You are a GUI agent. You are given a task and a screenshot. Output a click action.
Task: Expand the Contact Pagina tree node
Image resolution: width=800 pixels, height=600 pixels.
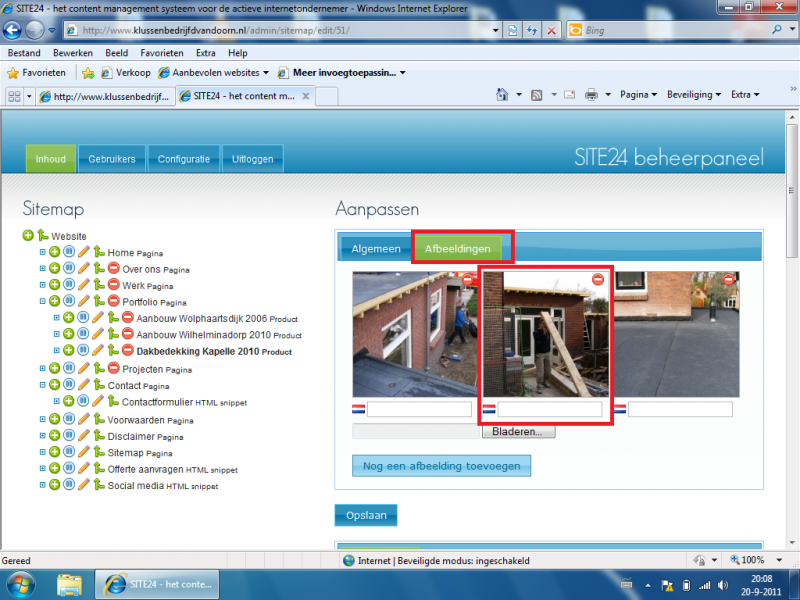42,385
